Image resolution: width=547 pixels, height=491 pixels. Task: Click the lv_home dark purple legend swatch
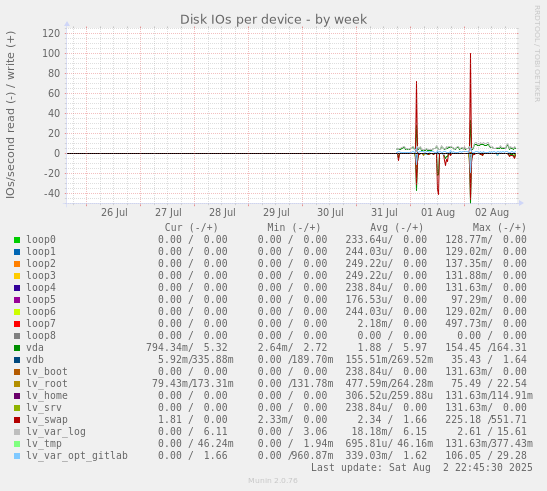tap(17, 396)
